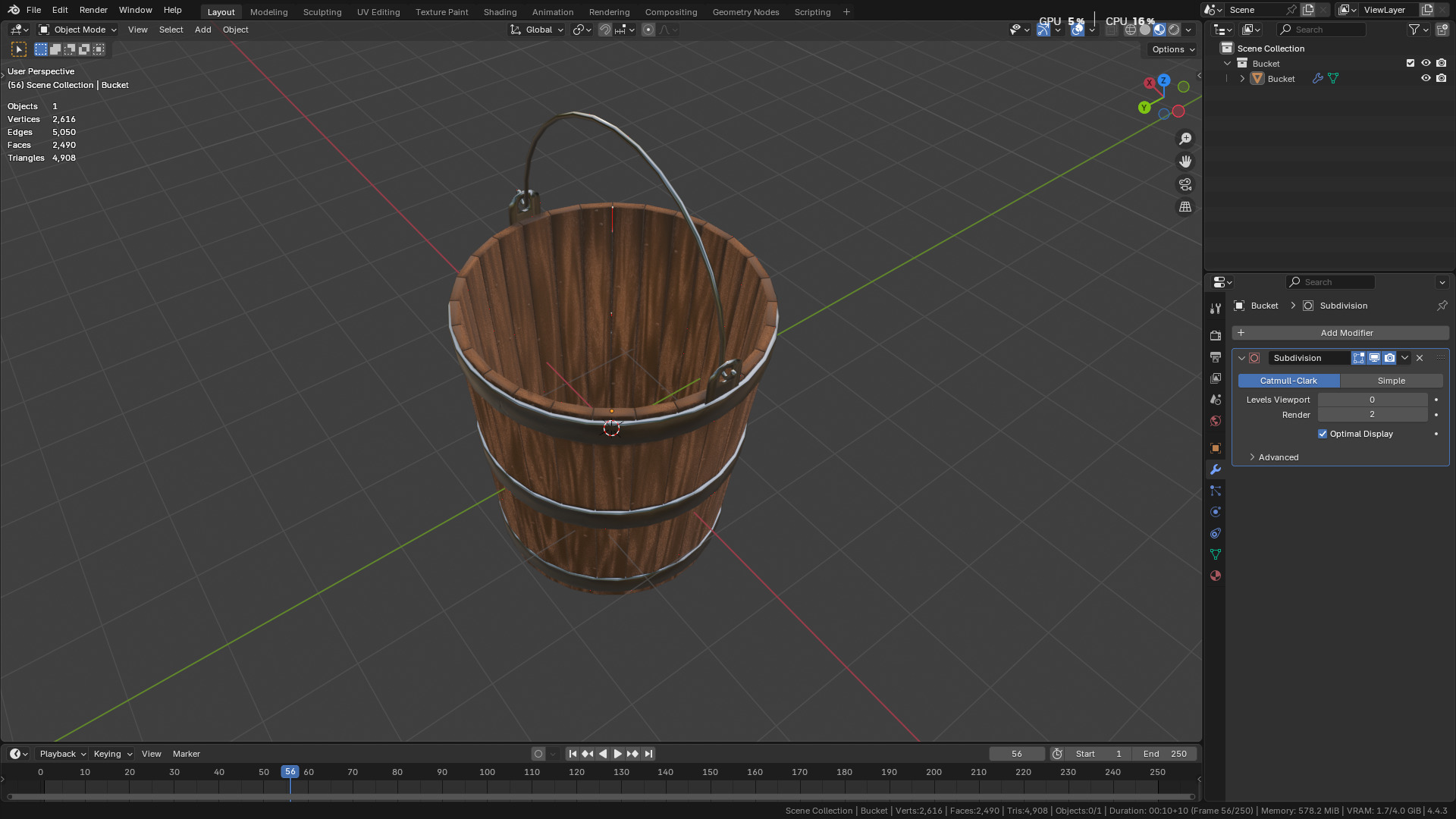1456x819 pixels.
Task: Switch to rendered viewport shading
Action: click(x=1174, y=30)
